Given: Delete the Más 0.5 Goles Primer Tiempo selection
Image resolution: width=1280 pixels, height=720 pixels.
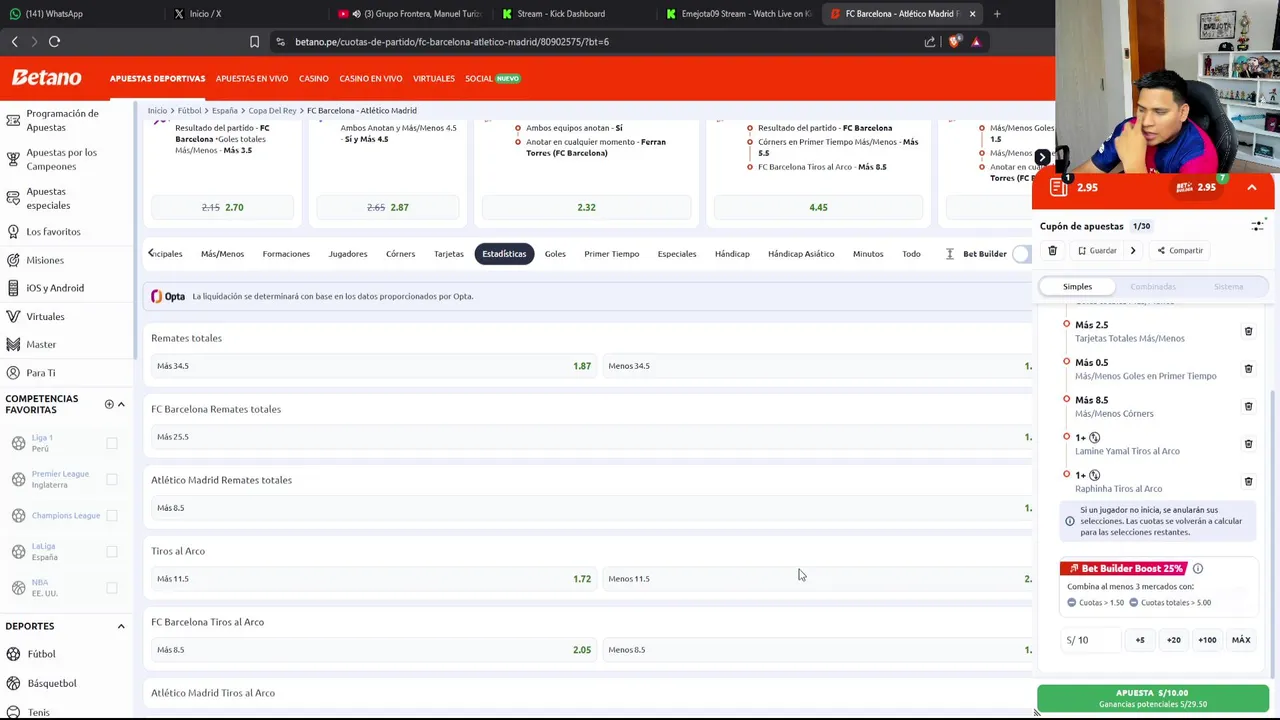Looking at the screenshot, I should click(1248, 369).
